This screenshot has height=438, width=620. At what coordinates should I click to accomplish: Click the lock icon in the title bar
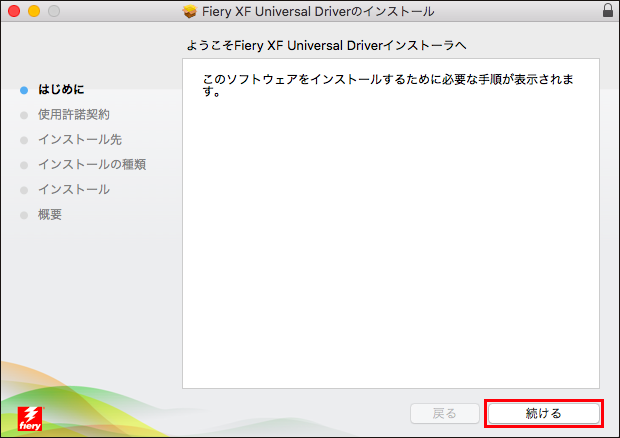pyautogui.click(x=608, y=10)
